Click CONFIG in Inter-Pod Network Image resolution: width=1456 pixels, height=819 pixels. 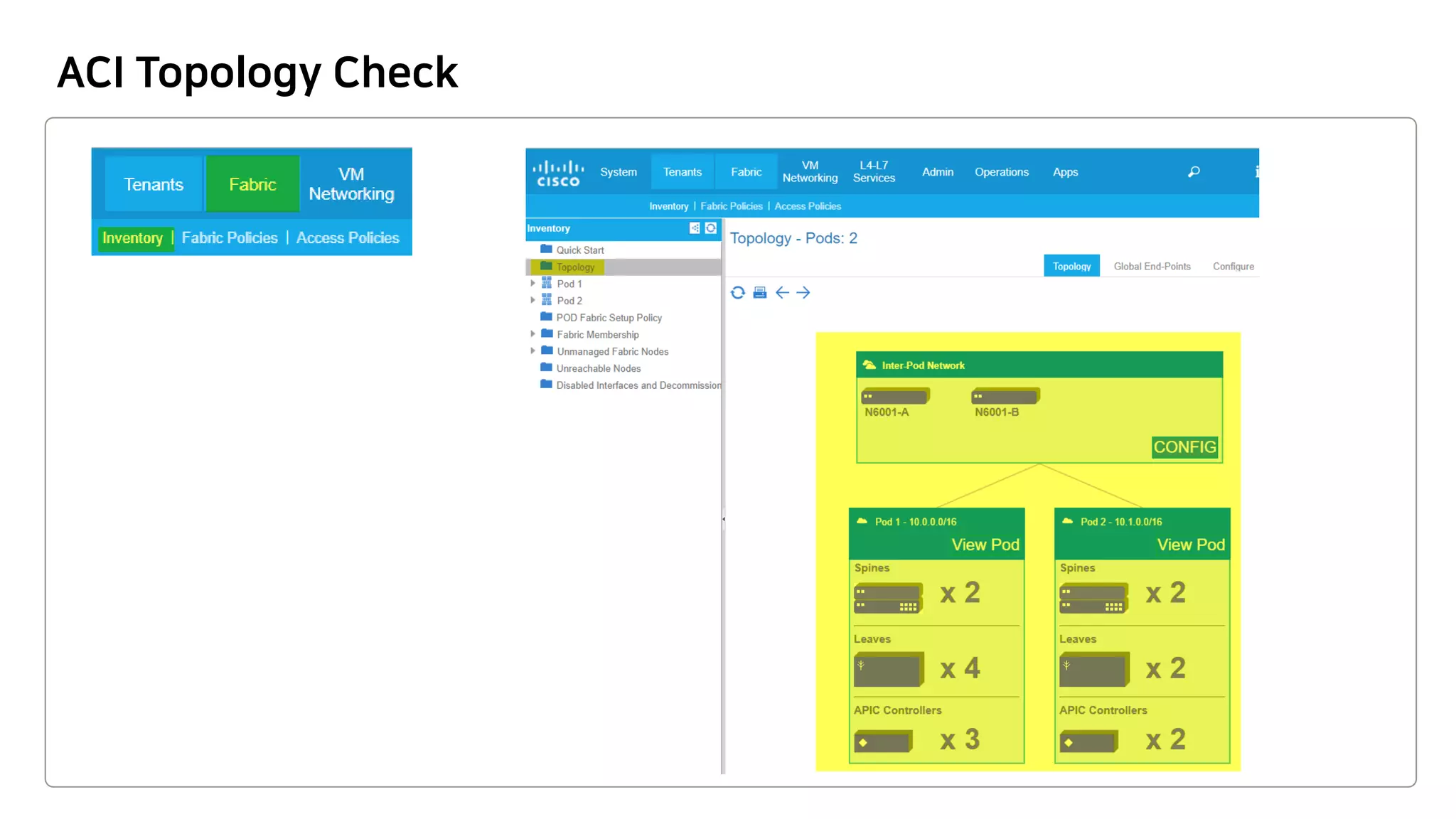click(1184, 447)
